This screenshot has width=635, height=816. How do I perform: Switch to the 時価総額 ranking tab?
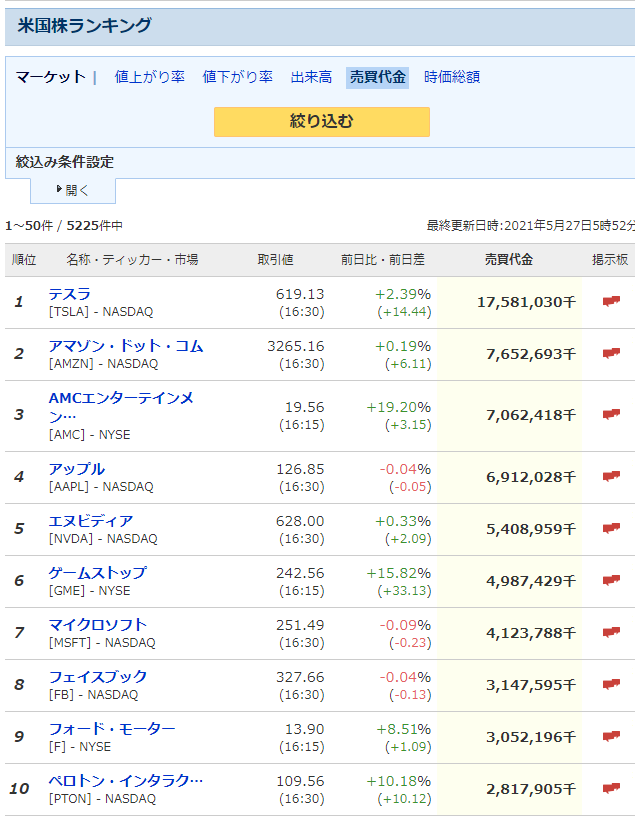coord(452,77)
